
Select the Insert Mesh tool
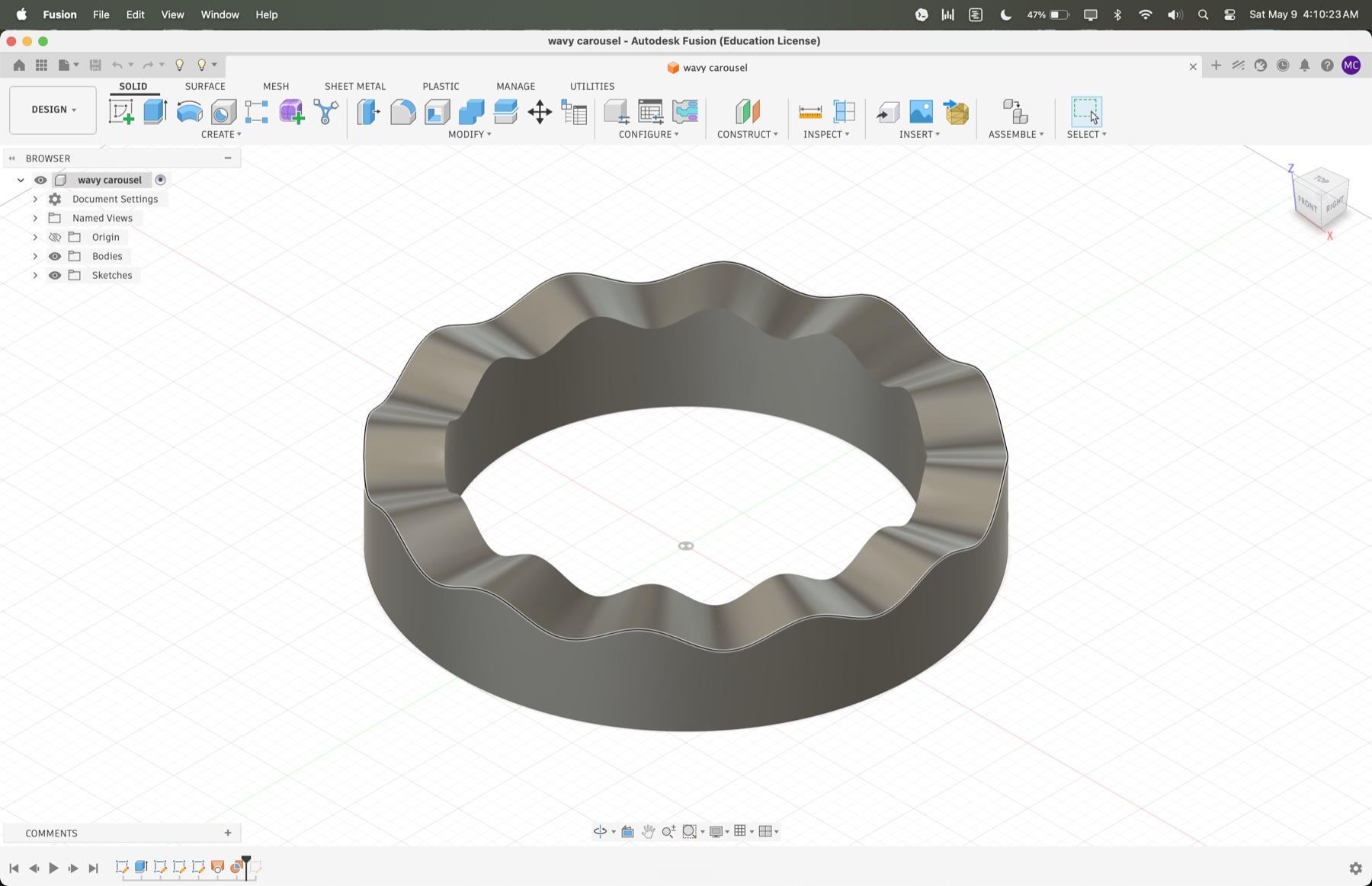[x=956, y=112]
